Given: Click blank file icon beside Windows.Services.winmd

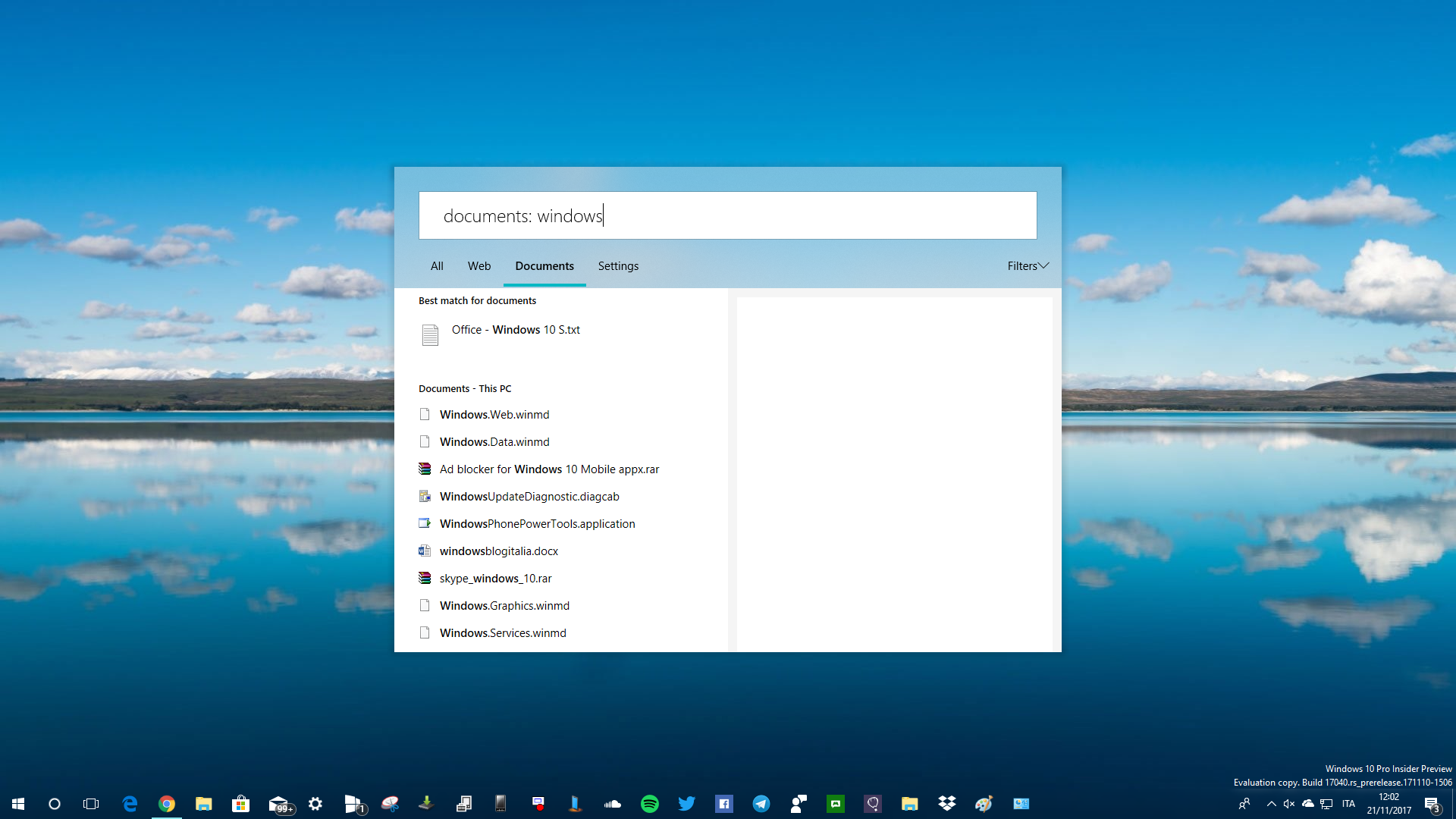Looking at the screenshot, I should click(425, 632).
